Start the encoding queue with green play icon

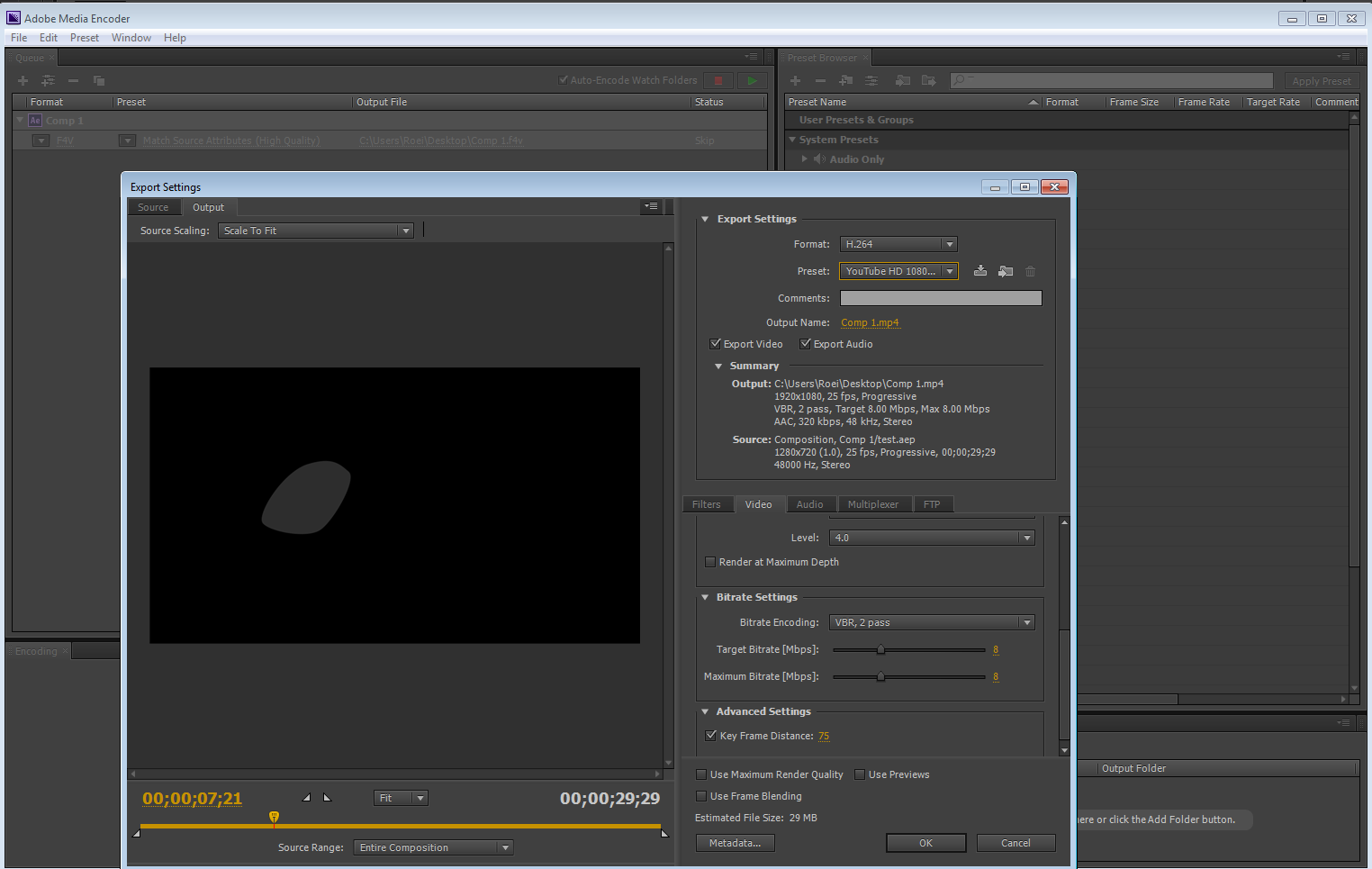[x=752, y=79]
